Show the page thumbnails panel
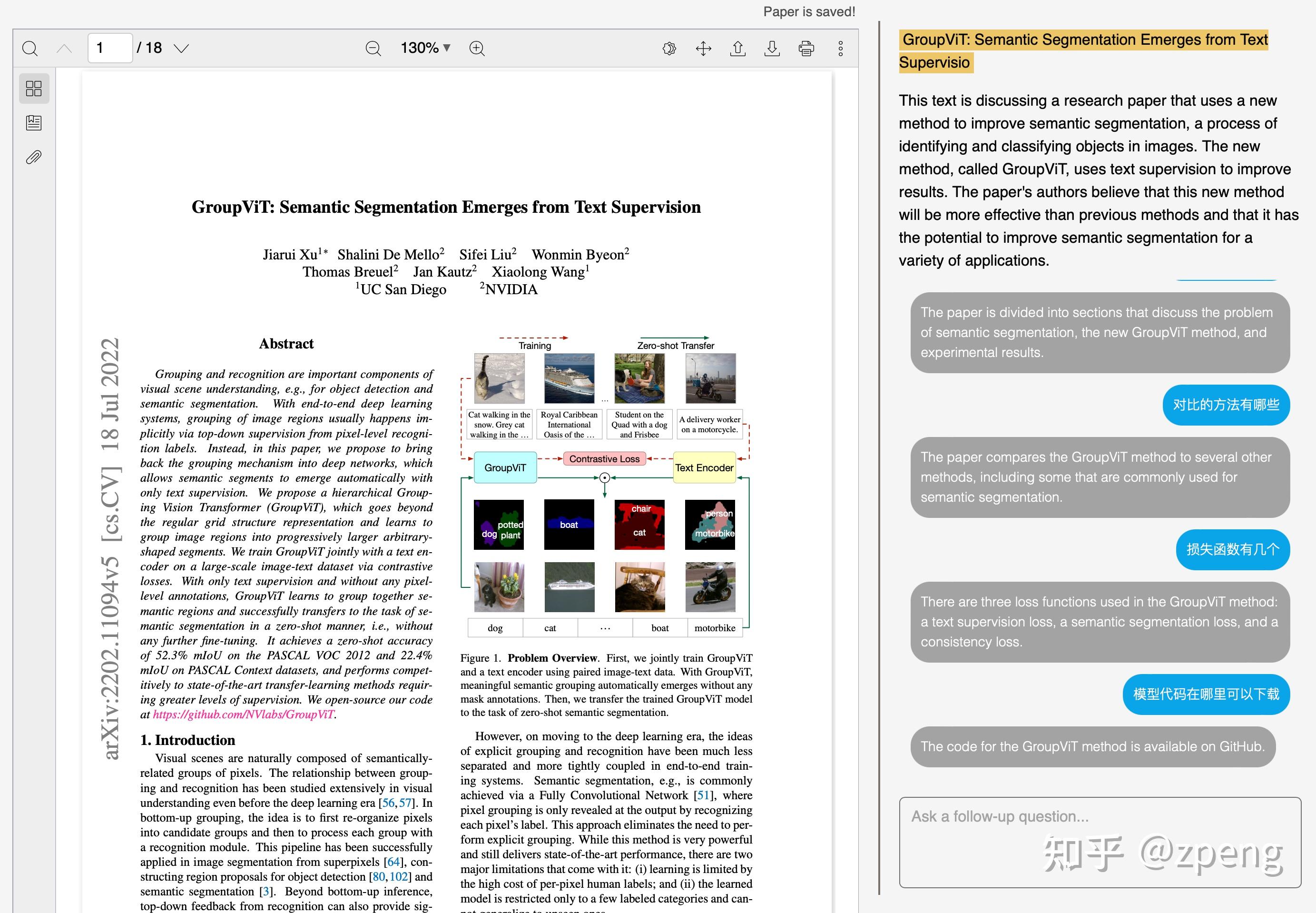The width and height of the screenshot is (1316, 913). (34, 89)
